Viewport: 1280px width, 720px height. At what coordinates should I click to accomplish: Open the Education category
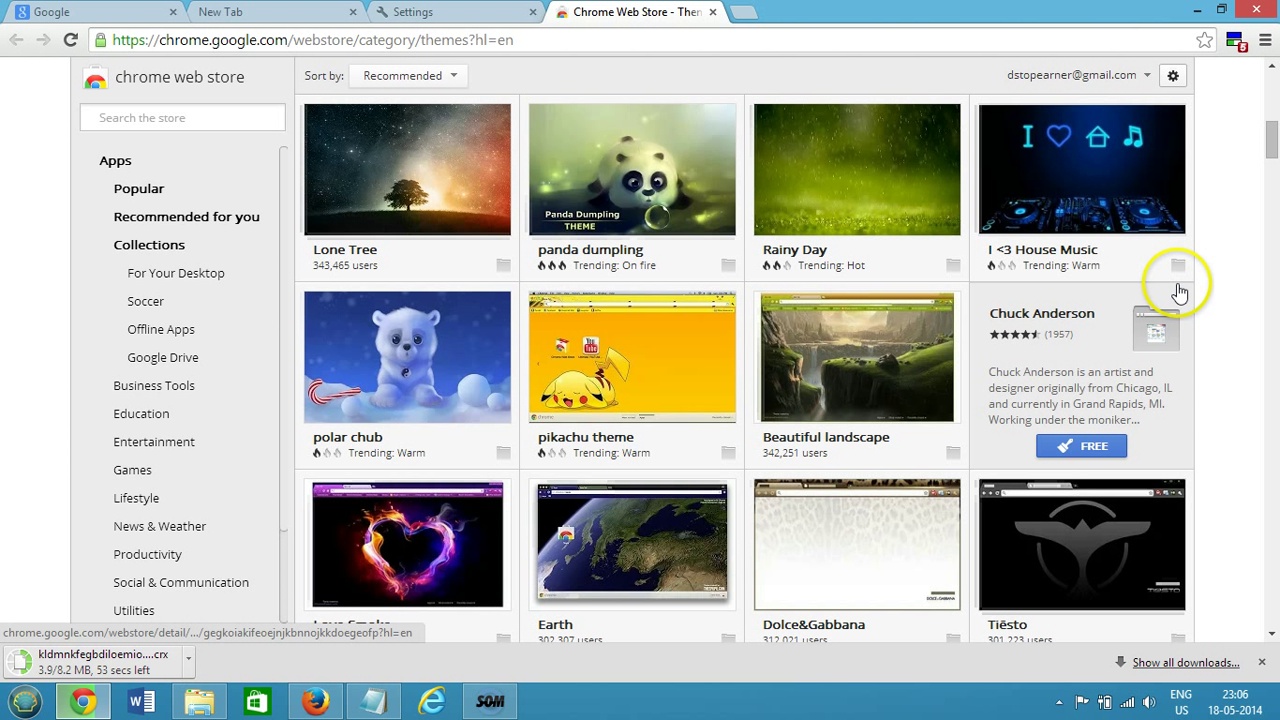pos(141,413)
